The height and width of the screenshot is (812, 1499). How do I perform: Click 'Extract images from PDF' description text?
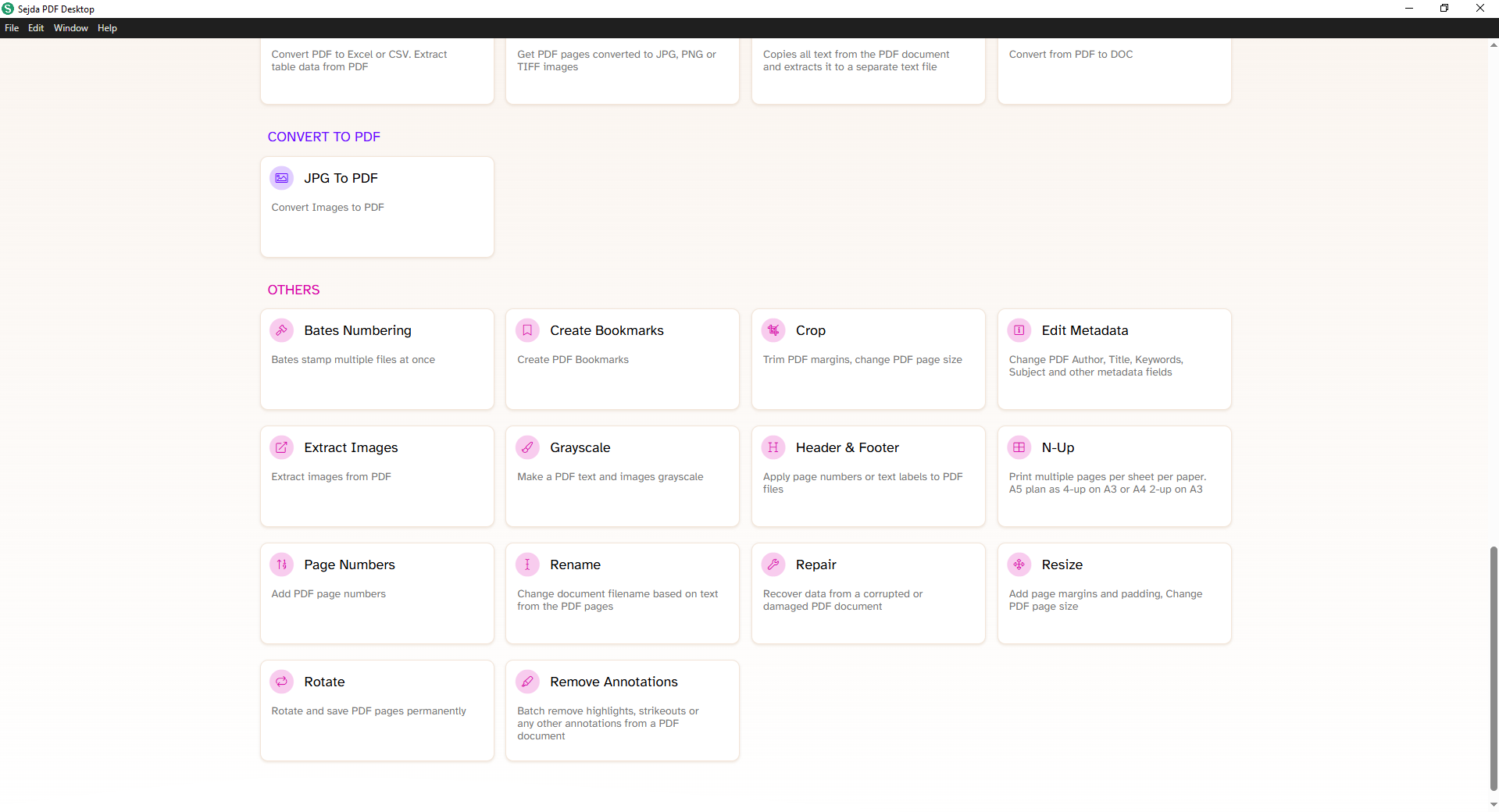point(331,476)
